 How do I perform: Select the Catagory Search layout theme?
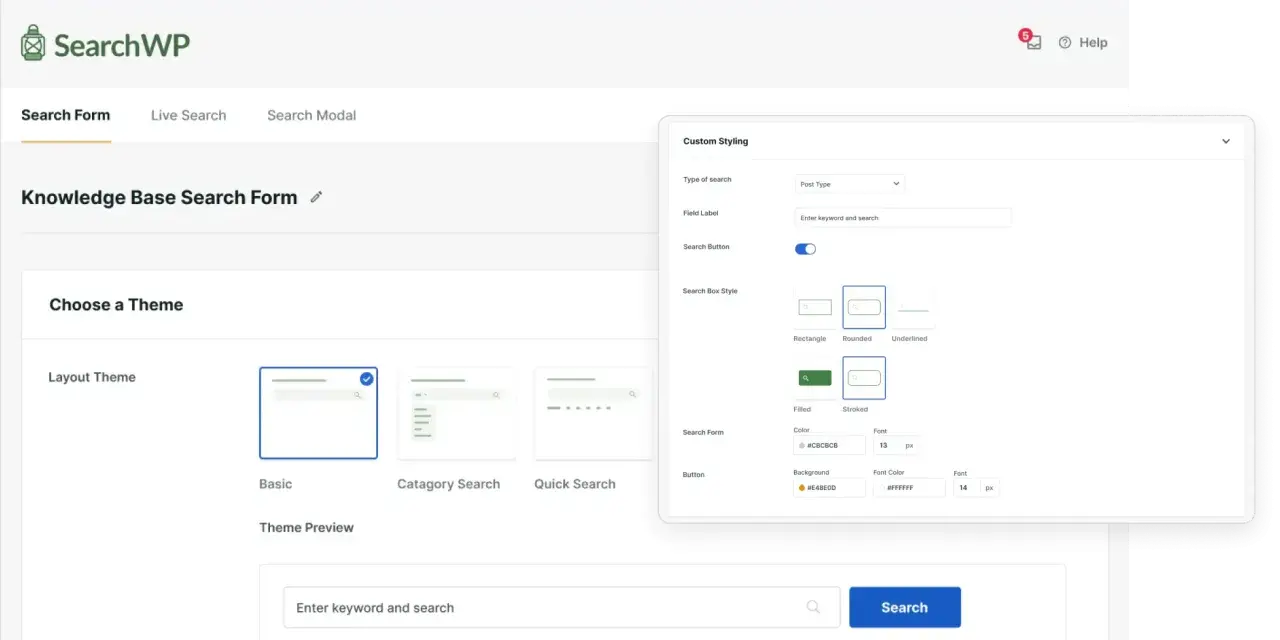click(x=457, y=413)
